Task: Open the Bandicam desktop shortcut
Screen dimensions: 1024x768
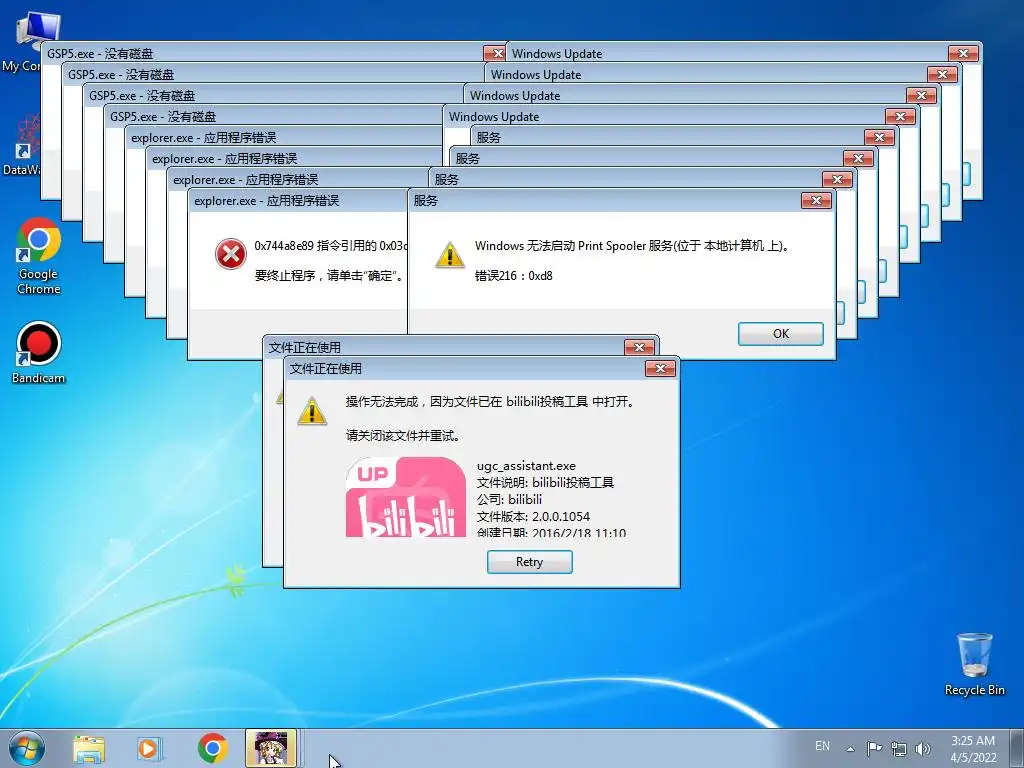Action: (39, 353)
